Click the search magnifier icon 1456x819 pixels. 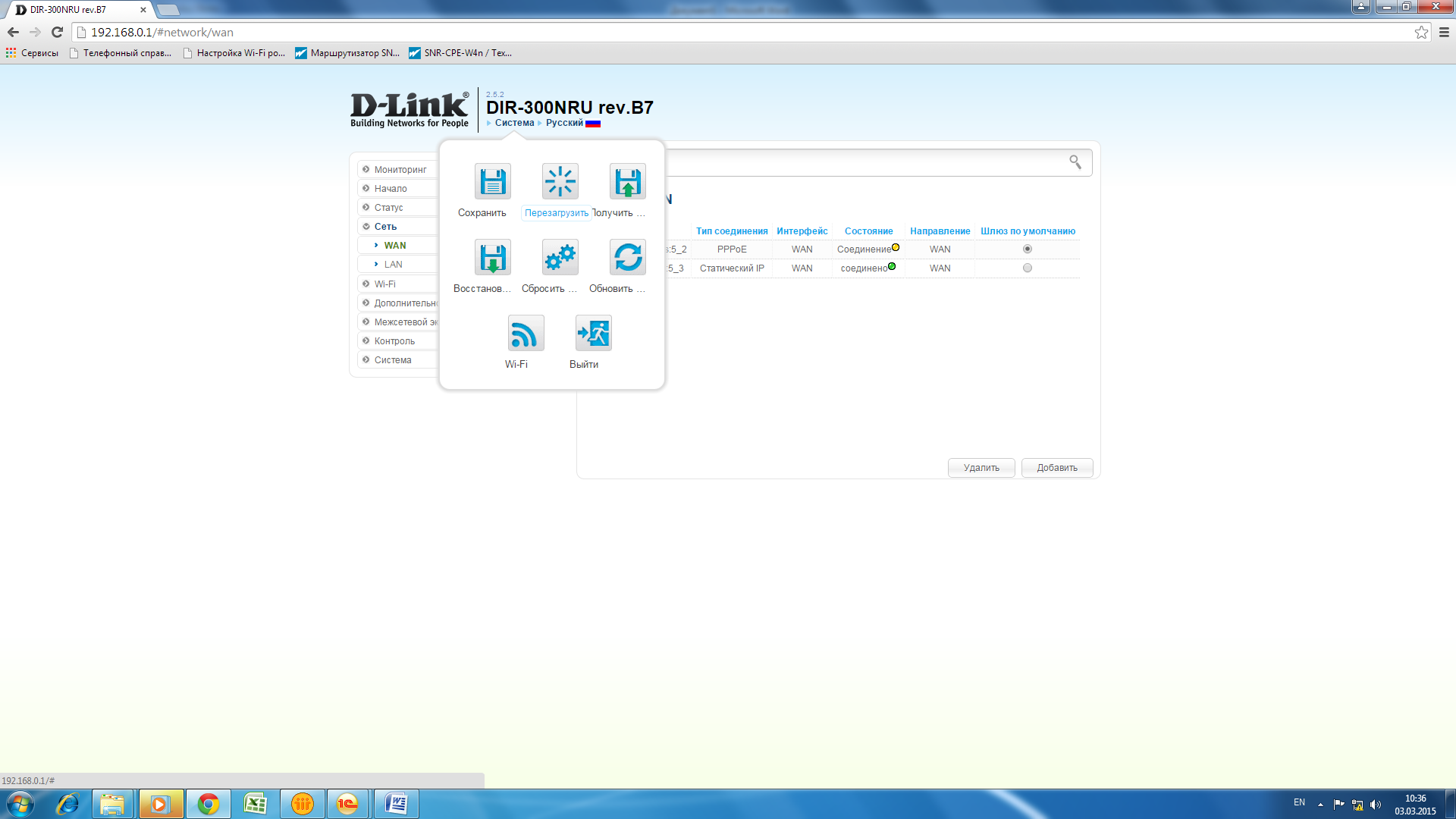1075,162
